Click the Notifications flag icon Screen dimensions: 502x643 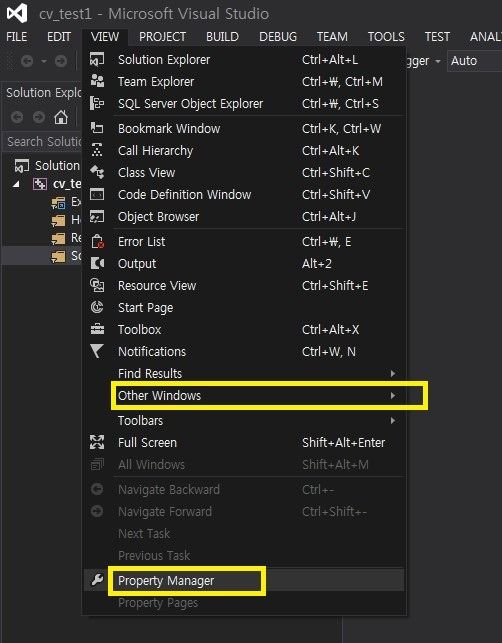(x=97, y=351)
